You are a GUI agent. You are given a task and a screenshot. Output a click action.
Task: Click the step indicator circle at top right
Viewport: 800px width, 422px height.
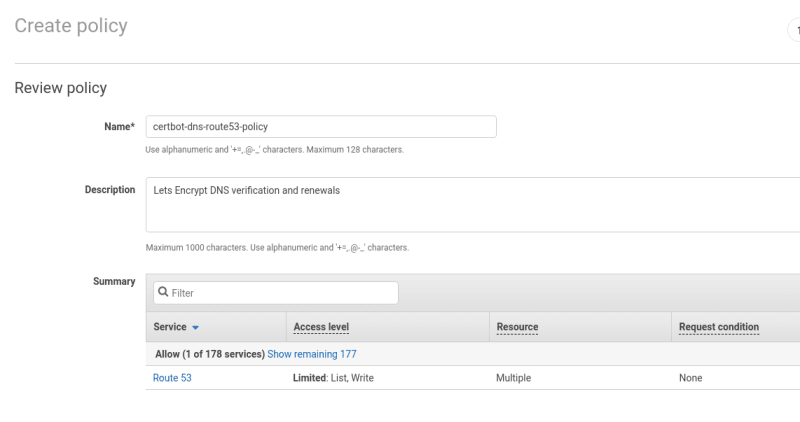pos(795,30)
